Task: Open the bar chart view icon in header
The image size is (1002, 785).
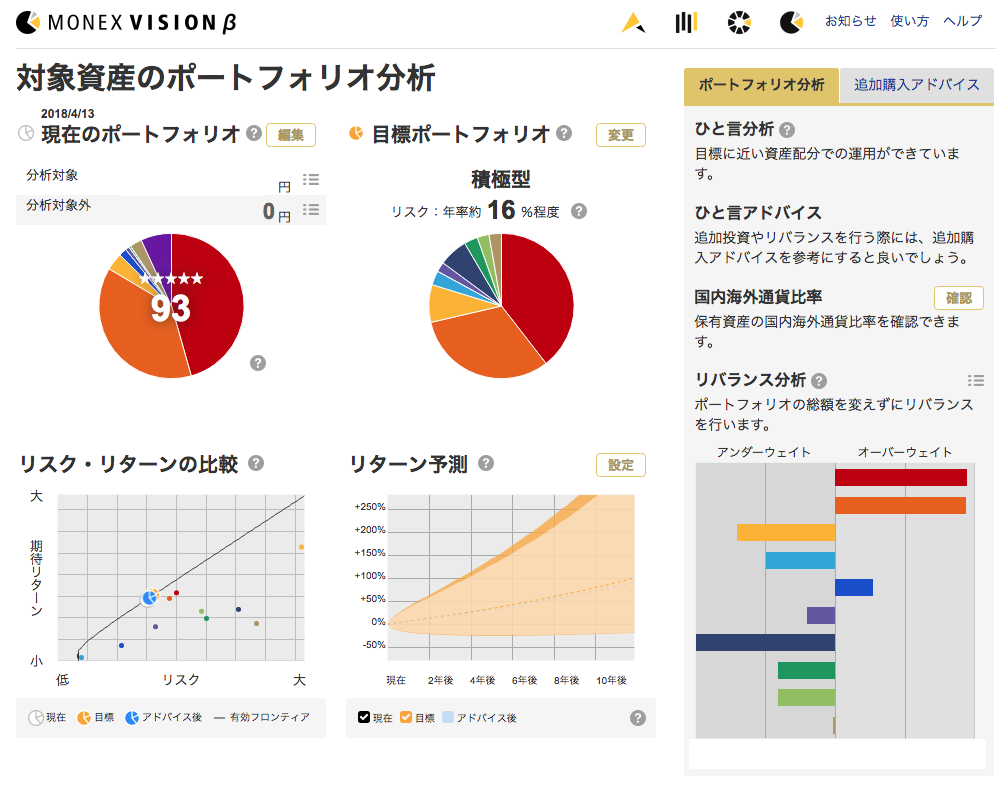Action: (x=687, y=21)
